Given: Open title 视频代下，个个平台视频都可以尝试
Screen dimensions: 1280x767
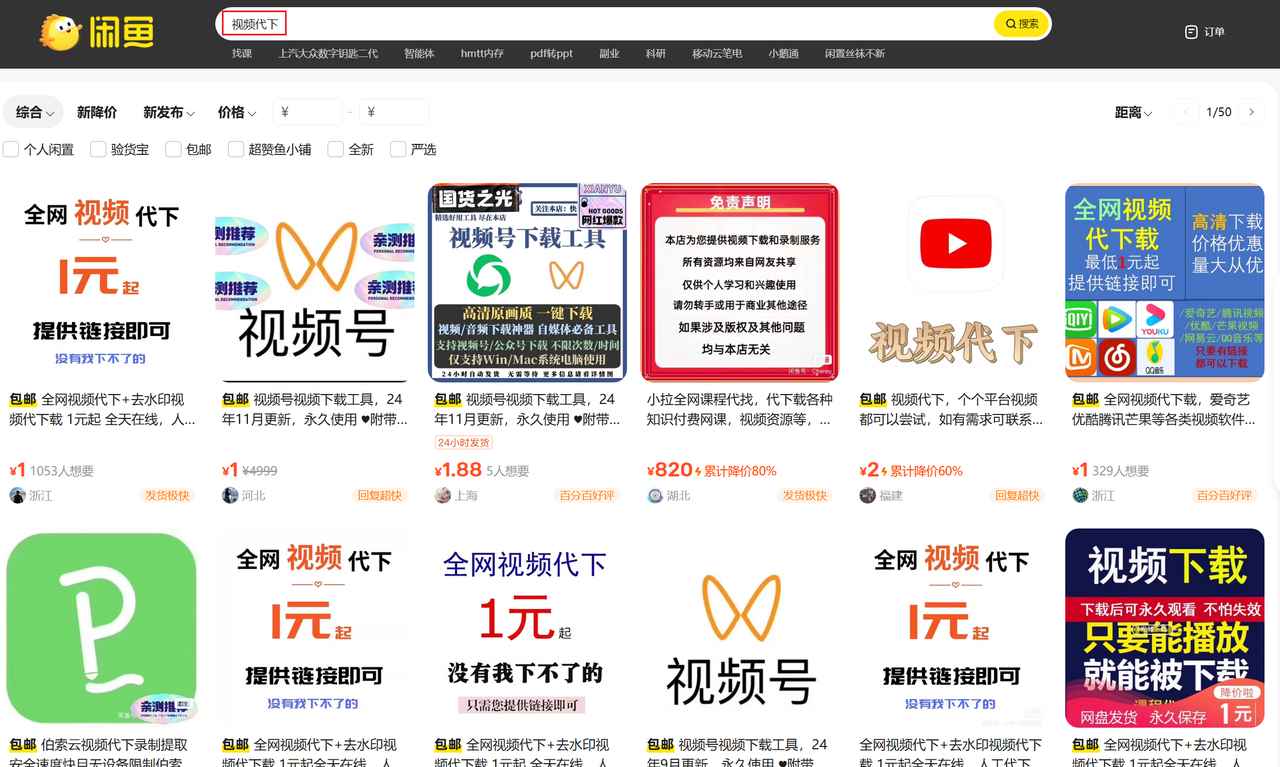Looking at the screenshot, I should pos(952,409).
